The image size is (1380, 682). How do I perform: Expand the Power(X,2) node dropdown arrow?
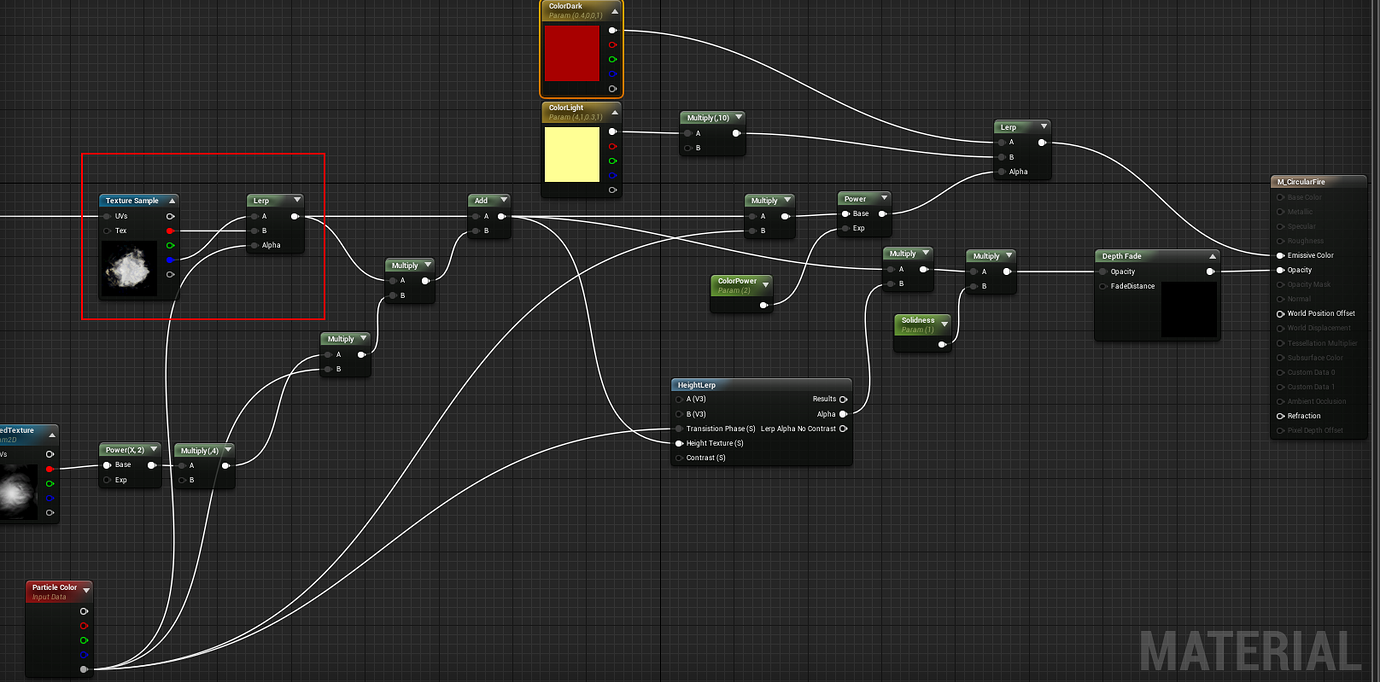156,450
